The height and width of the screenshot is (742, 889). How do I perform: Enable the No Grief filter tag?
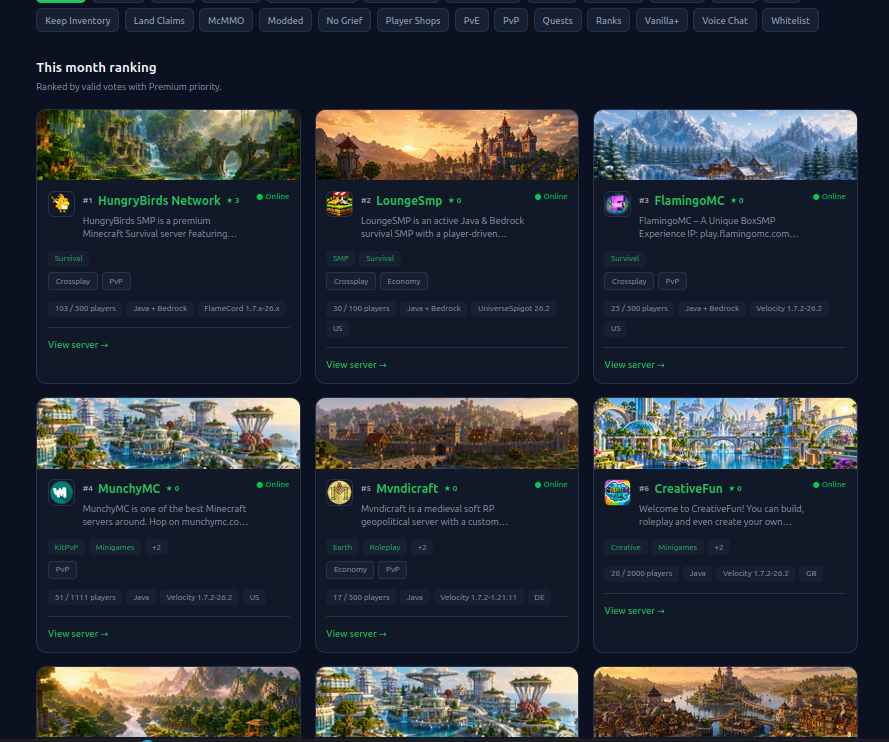click(x=344, y=20)
